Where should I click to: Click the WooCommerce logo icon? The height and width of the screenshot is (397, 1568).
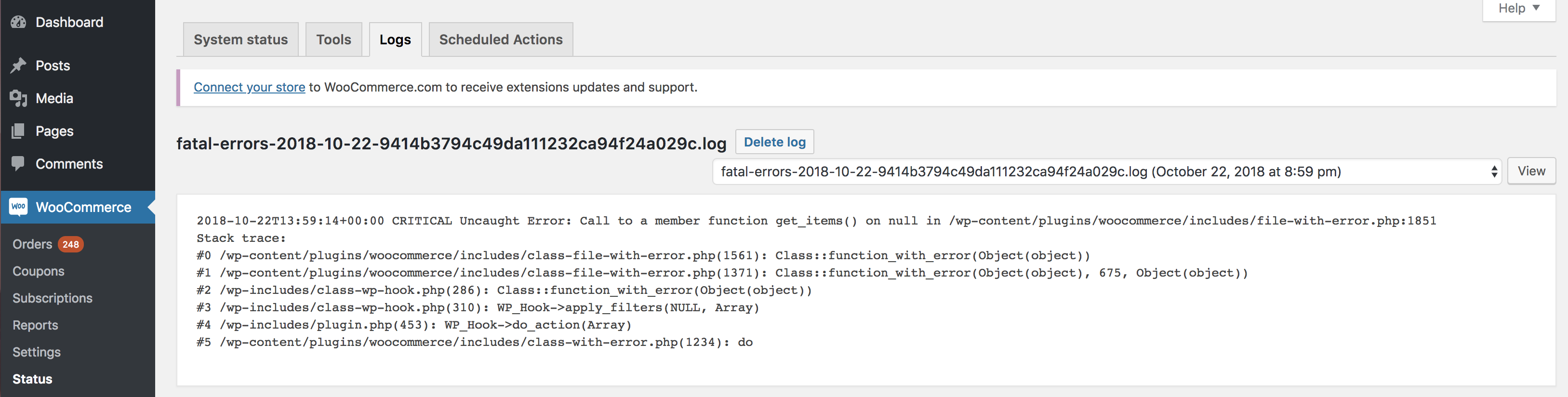pos(19,207)
